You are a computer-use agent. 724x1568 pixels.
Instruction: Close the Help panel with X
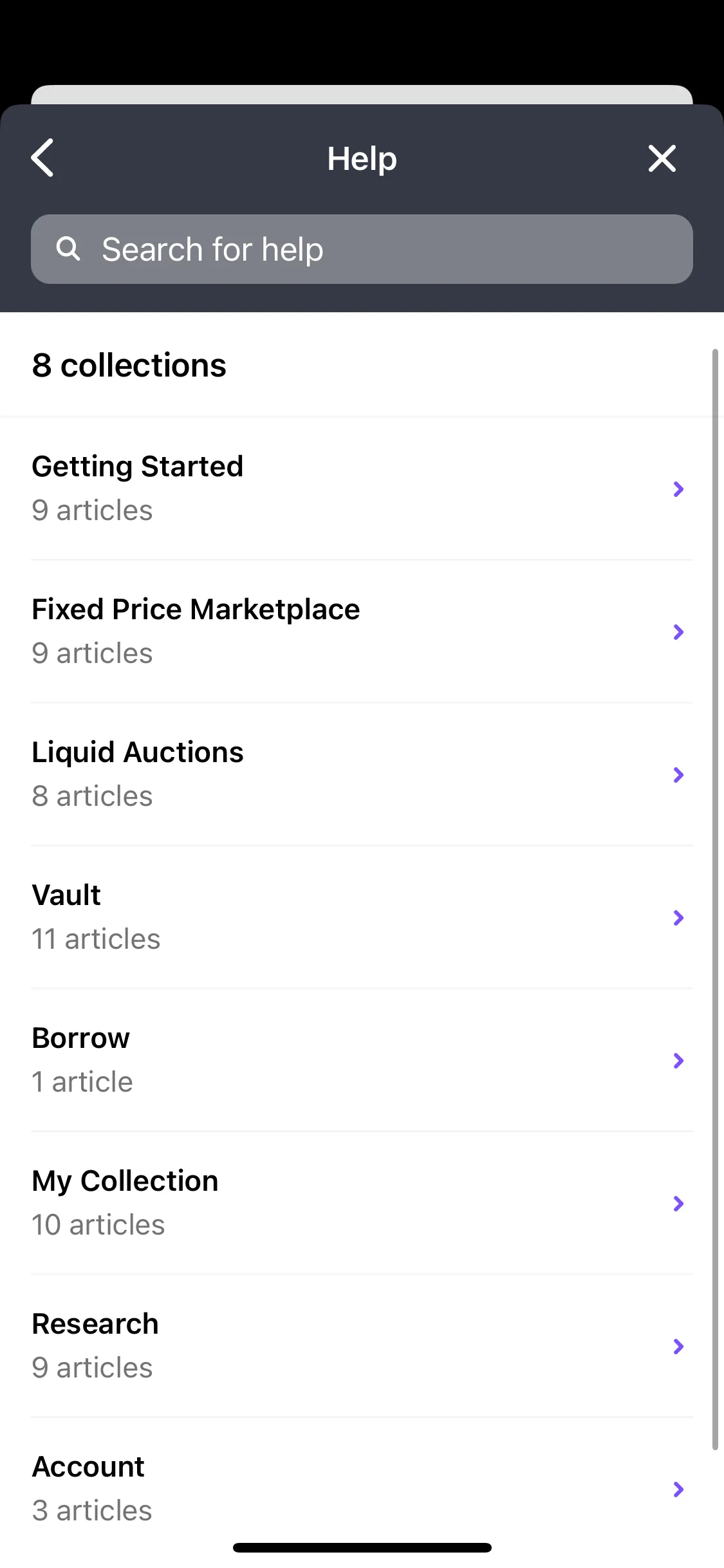point(662,158)
